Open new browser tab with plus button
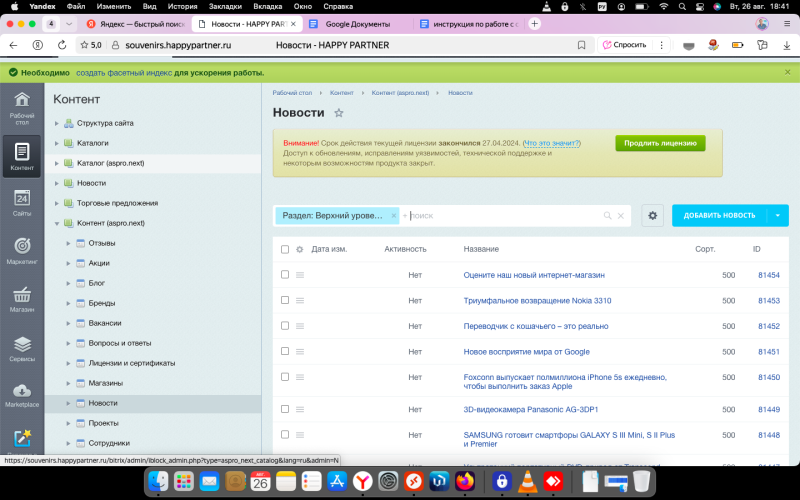The height and width of the screenshot is (500, 800). tap(534, 23)
